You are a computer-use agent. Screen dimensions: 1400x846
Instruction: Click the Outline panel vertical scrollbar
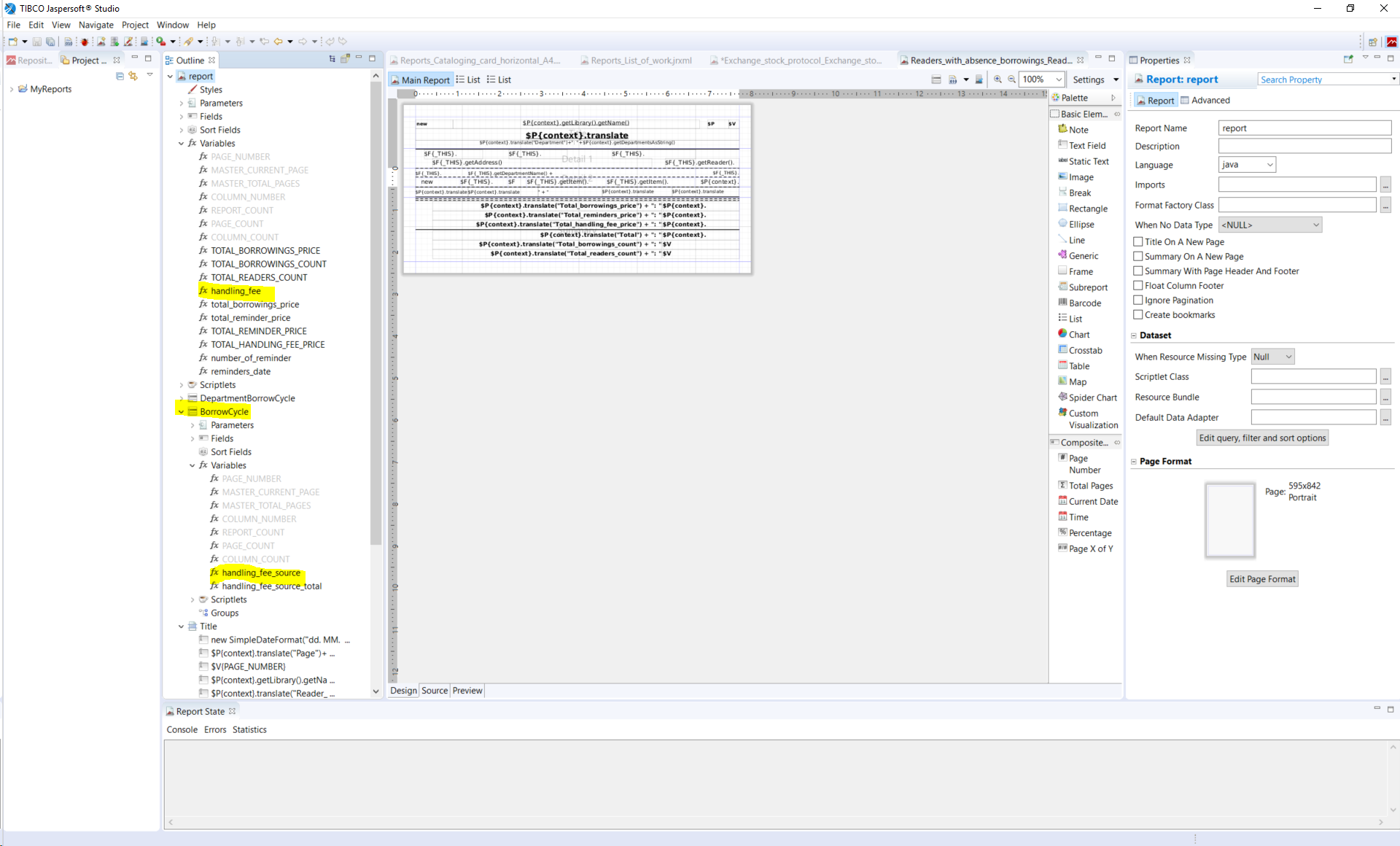(376, 314)
